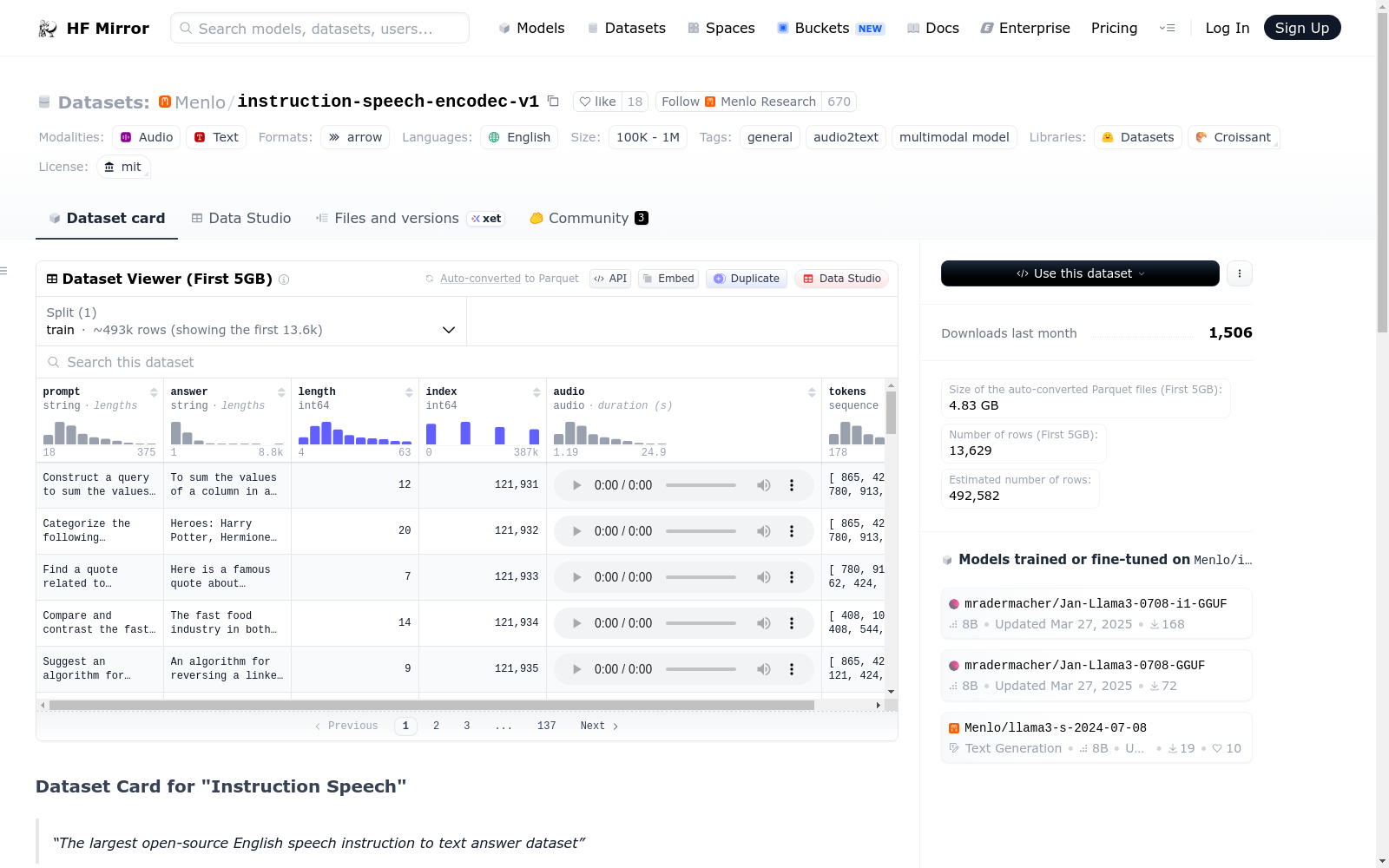Screen dimensions: 1389x868
Task: Play audio for row index 121,932
Action: tap(576, 531)
